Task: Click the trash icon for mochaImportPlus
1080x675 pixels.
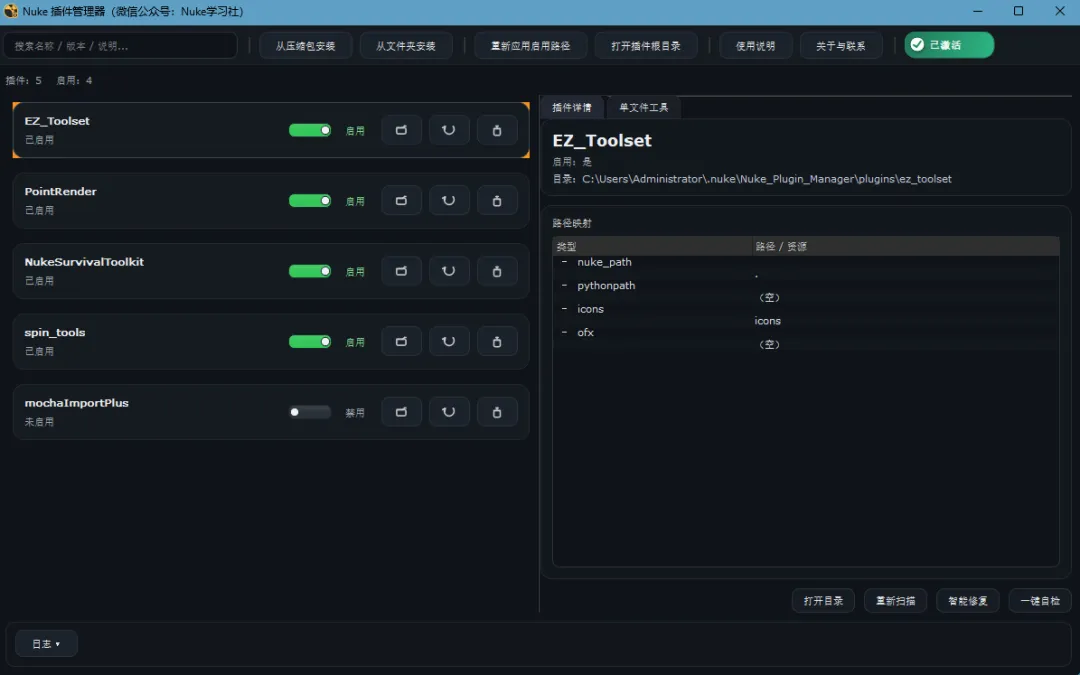Action: (497, 412)
